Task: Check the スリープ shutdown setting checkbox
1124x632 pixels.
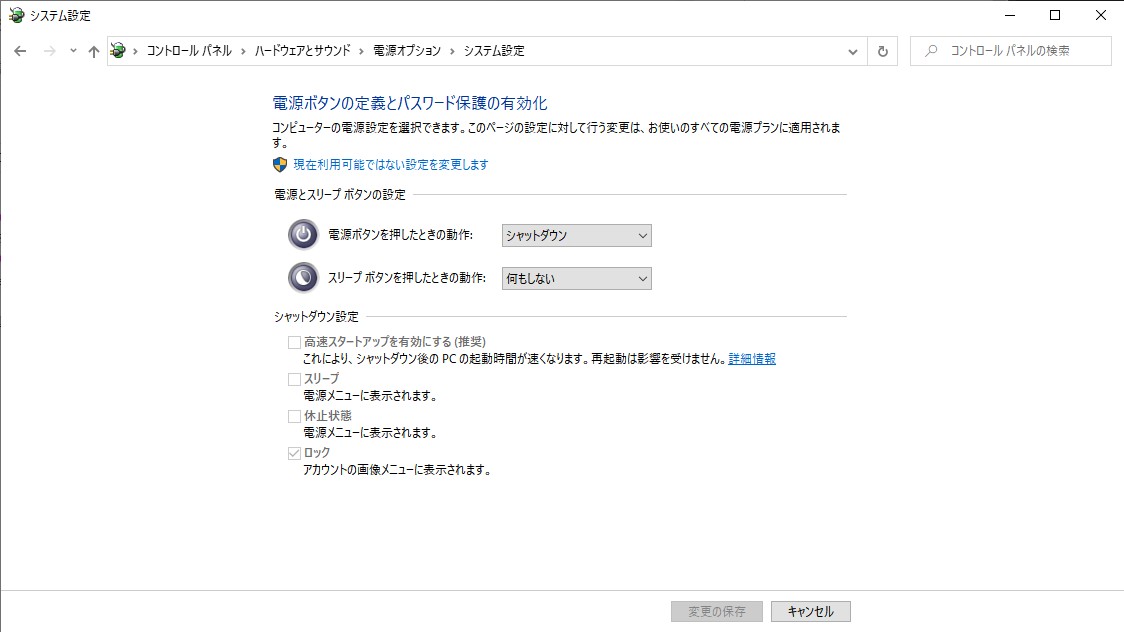Action: tap(293, 378)
